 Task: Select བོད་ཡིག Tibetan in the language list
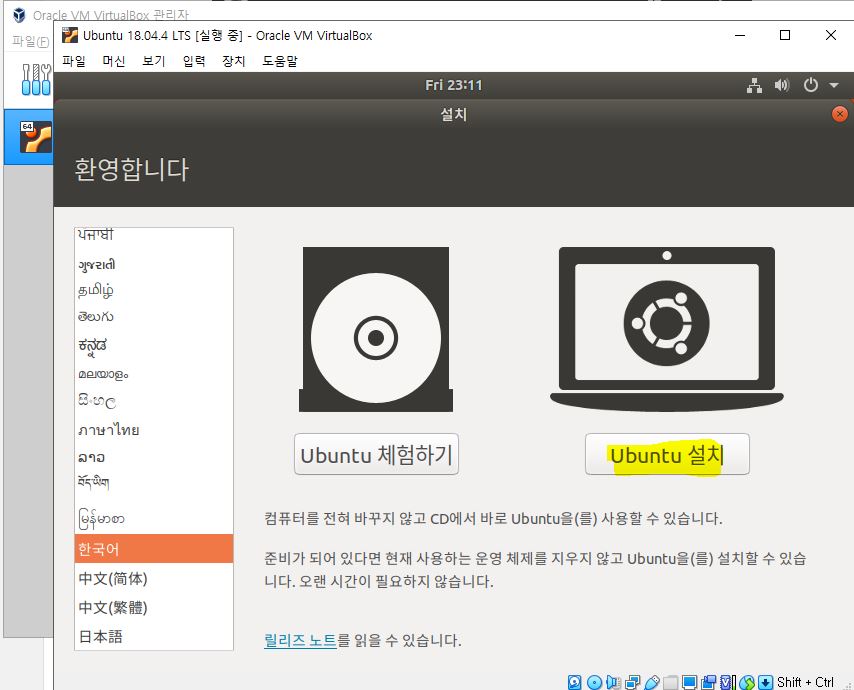click(x=154, y=483)
